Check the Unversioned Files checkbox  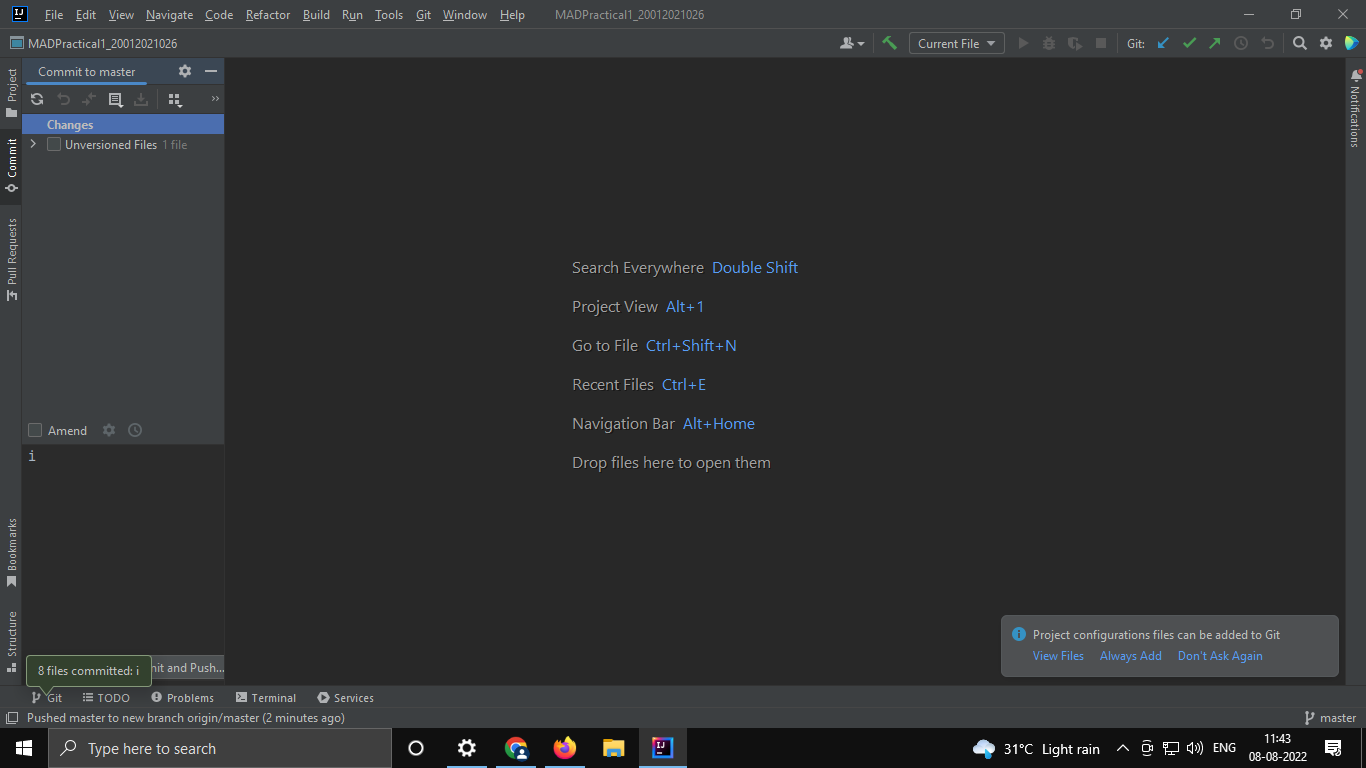(54, 144)
